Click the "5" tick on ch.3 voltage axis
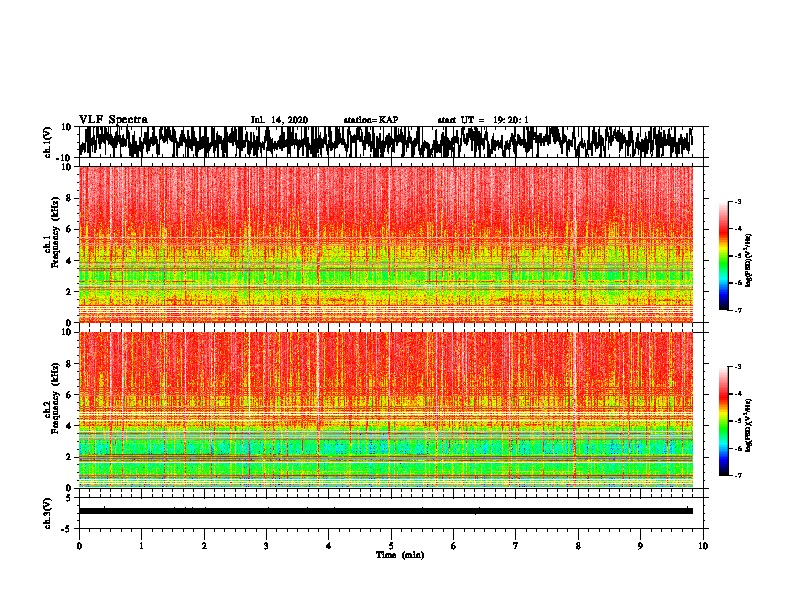 pyautogui.click(x=69, y=498)
